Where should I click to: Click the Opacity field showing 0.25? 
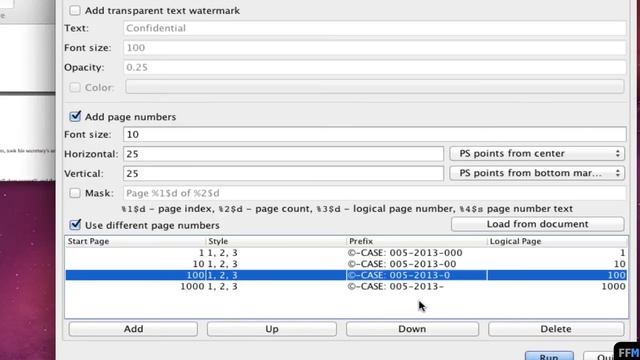coord(375,67)
